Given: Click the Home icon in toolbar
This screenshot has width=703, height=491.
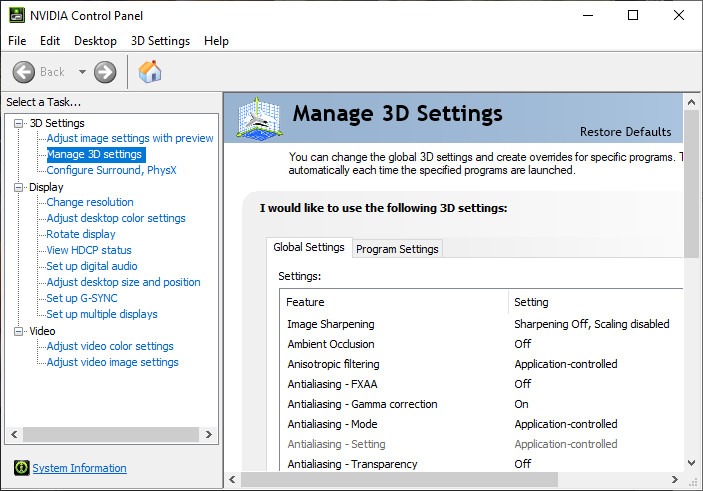Looking at the screenshot, I should coord(150,72).
